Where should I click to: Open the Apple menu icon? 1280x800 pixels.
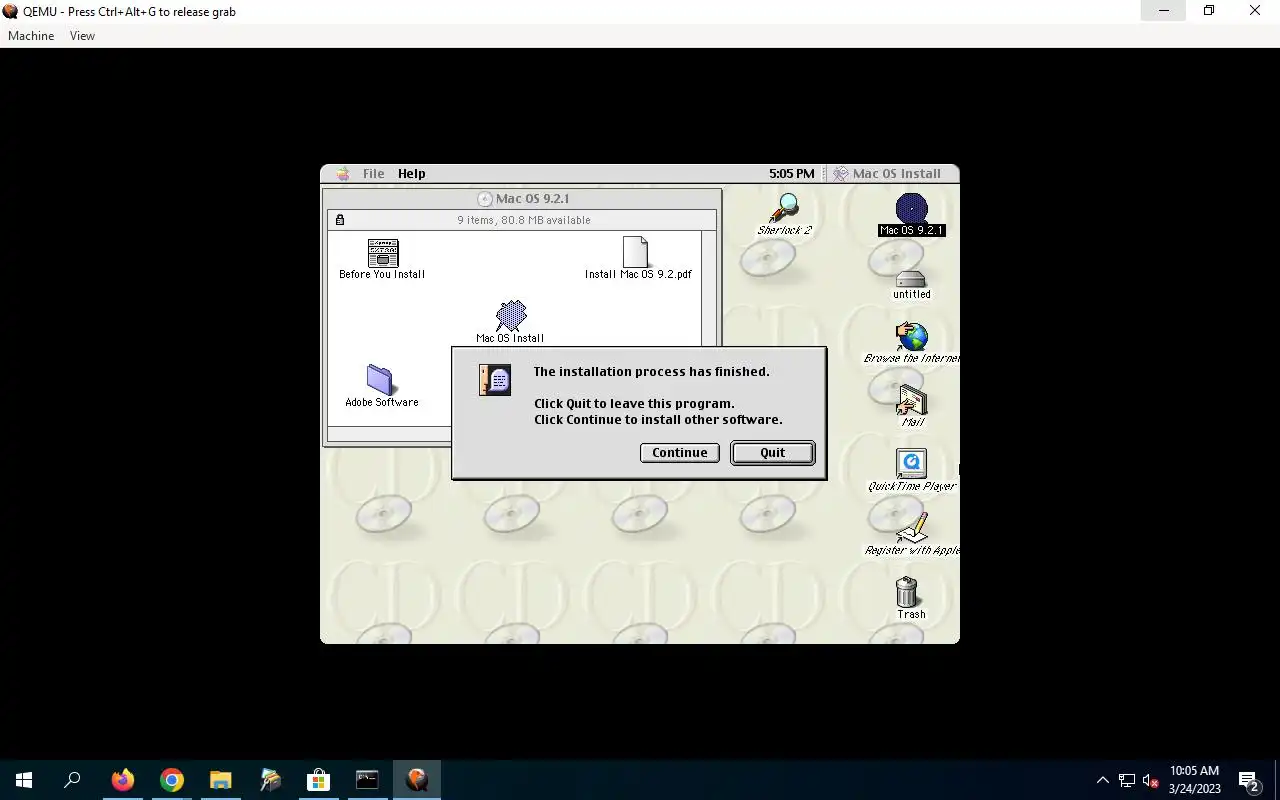pyautogui.click(x=343, y=173)
